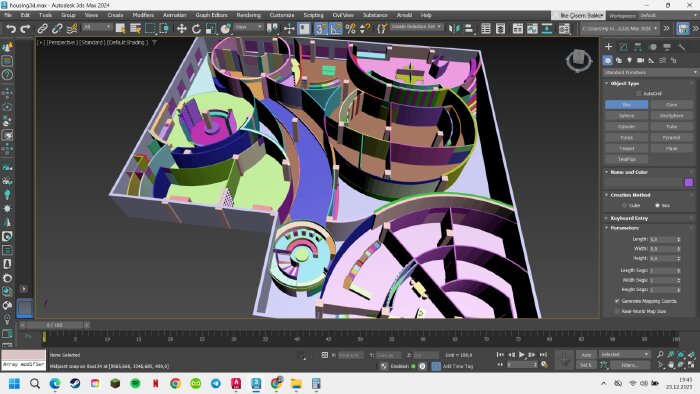This screenshot has height=394, width=700.
Task: Switch to the Modify command panel tab
Action: pyautogui.click(x=623, y=47)
